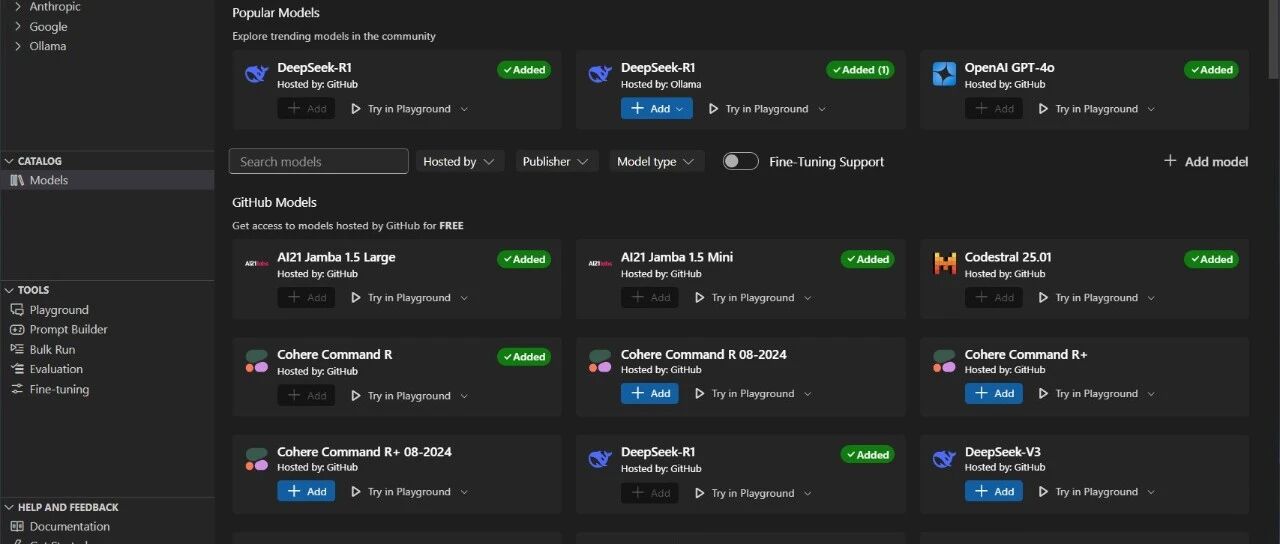Toggle the Fine-Tuning Support switch
The image size is (1280, 544).
(x=741, y=161)
